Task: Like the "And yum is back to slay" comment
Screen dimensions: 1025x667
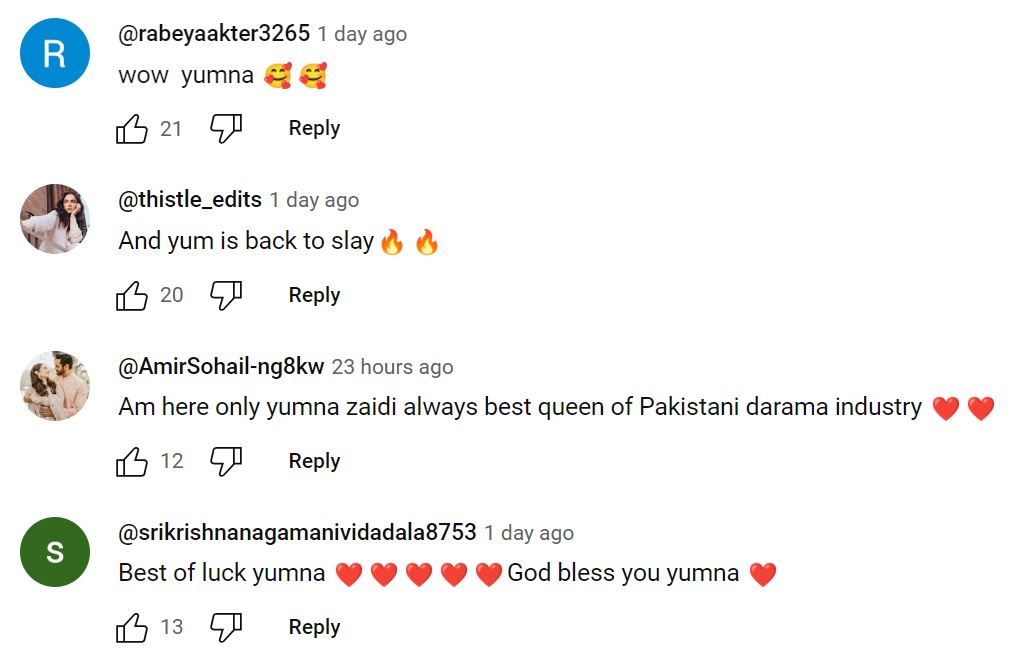Action: pos(131,296)
